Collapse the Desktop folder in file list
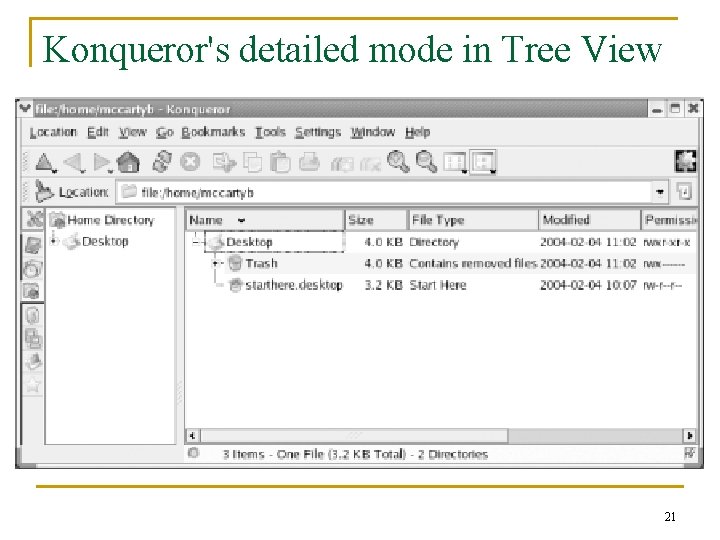 click(196, 242)
